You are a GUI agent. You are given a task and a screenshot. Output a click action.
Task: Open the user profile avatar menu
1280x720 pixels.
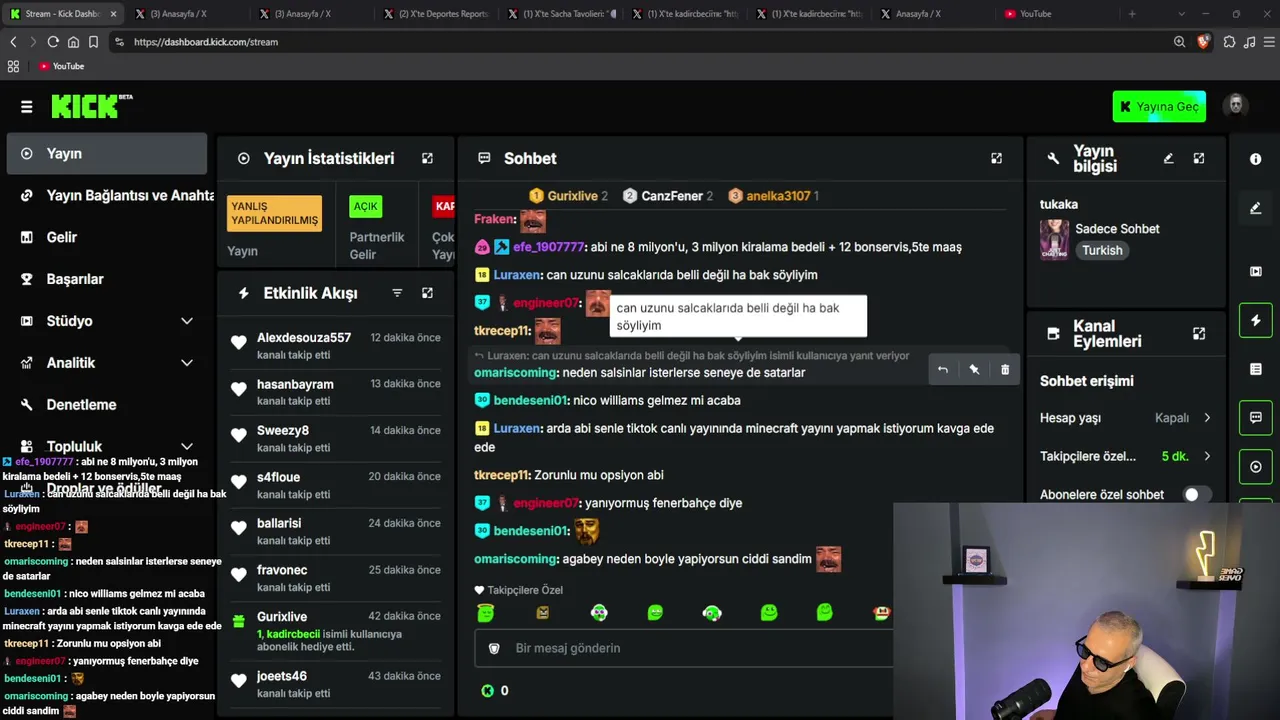click(1236, 106)
